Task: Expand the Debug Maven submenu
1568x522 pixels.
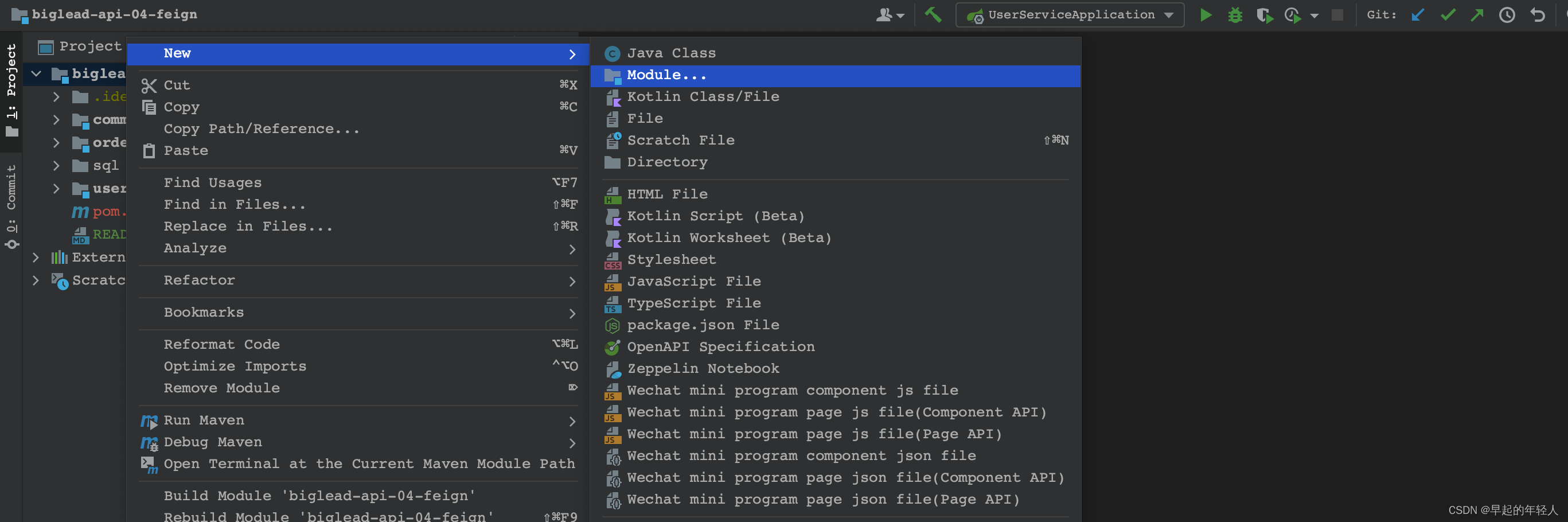Action: pos(358,443)
